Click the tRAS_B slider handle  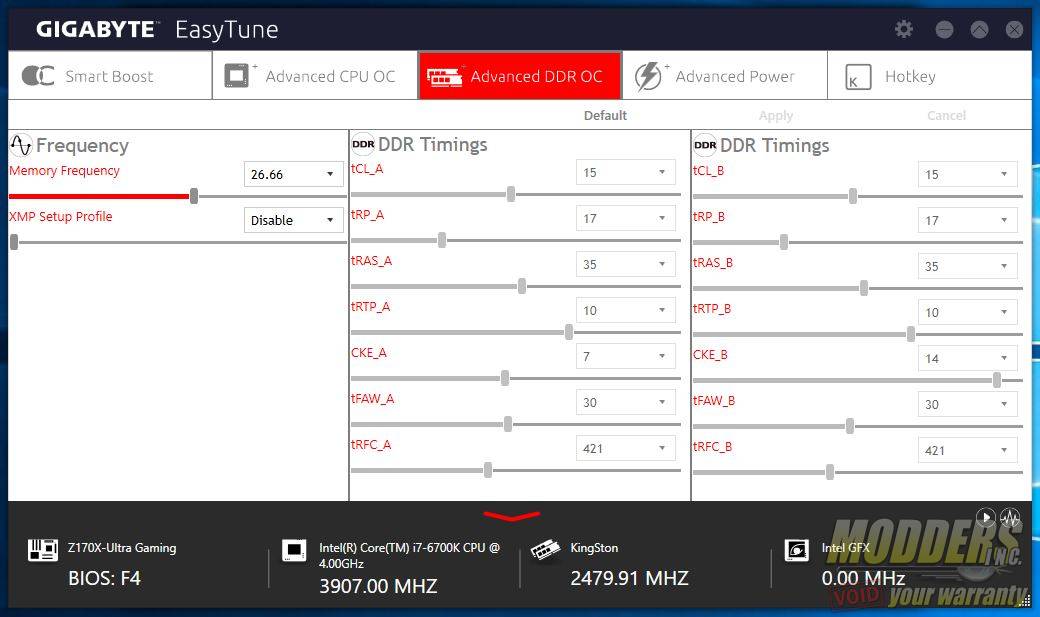pyautogui.click(x=864, y=288)
